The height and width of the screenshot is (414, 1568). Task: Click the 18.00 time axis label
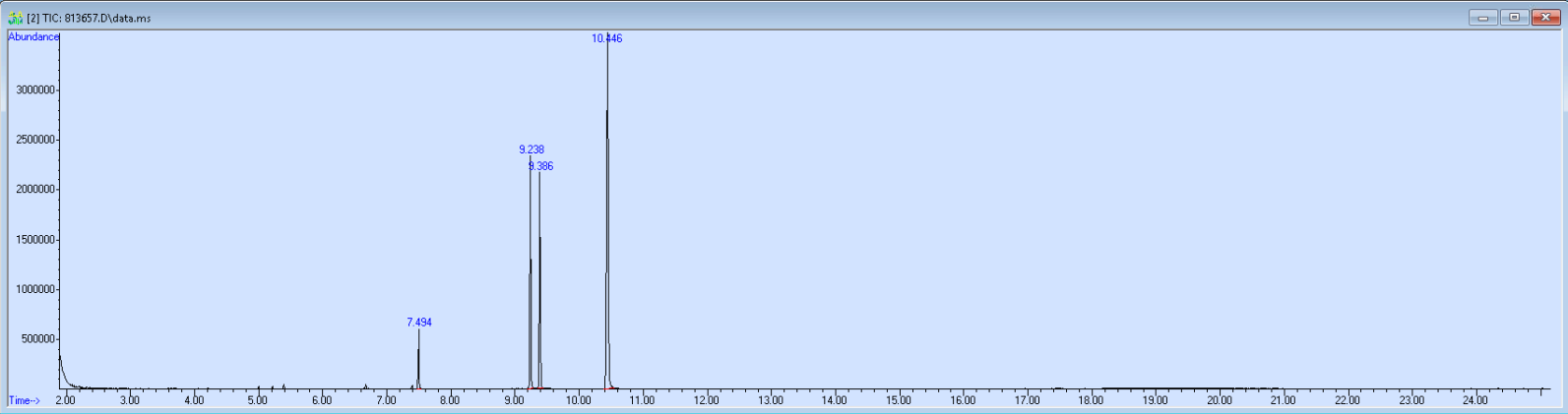pyautogui.click(x=1091, y=400)
